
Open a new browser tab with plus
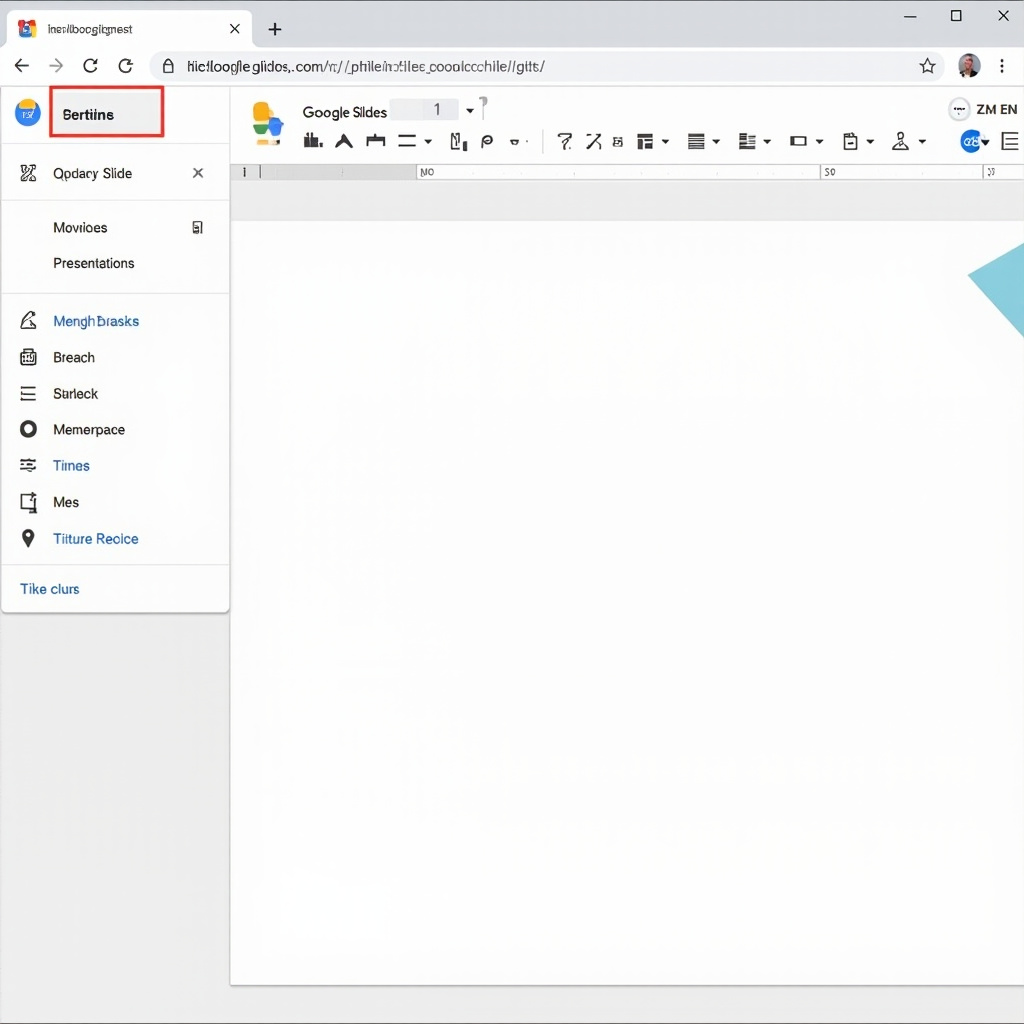275,29
